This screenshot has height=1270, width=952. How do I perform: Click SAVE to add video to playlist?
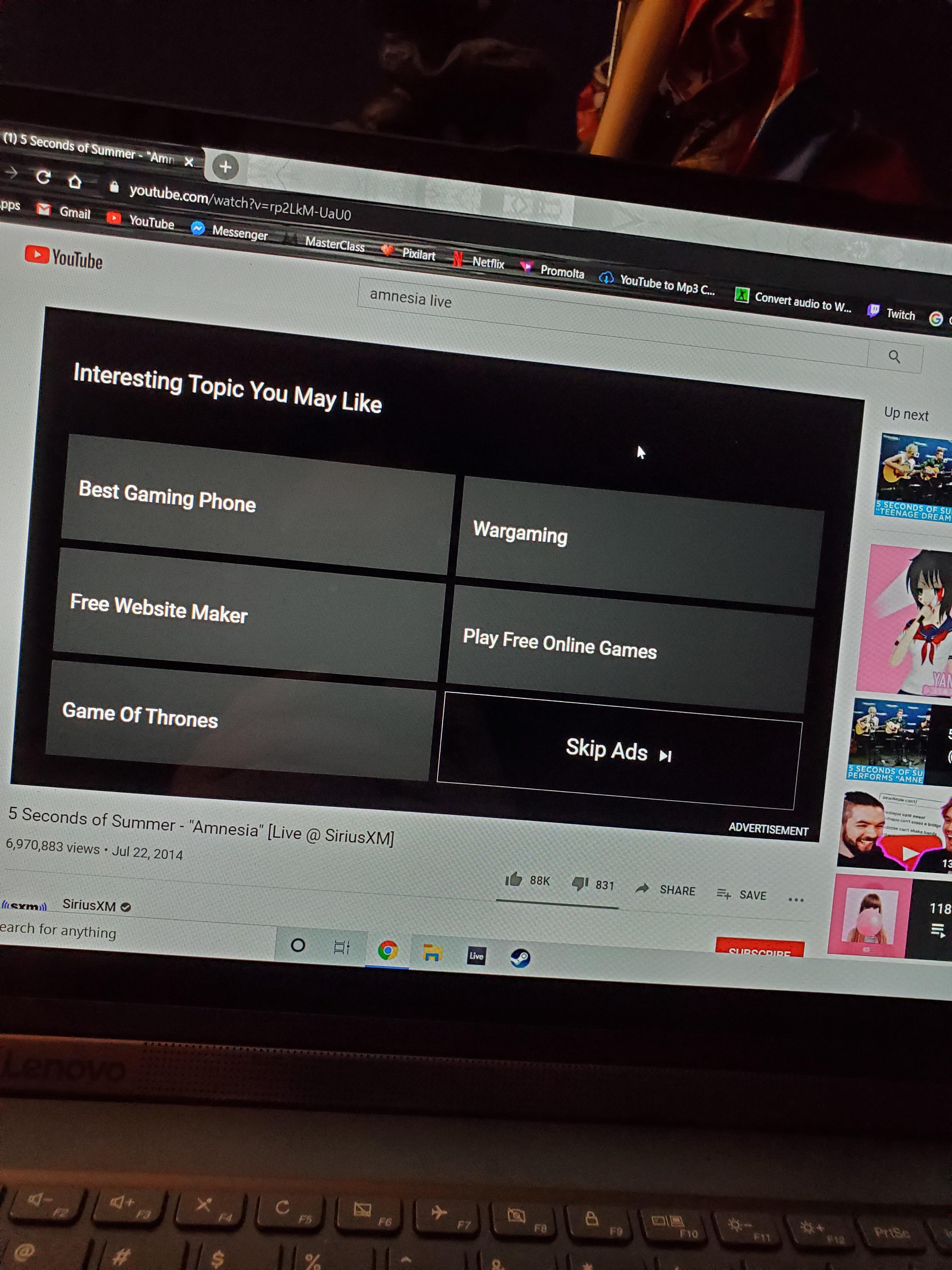(x=741, y=895)
